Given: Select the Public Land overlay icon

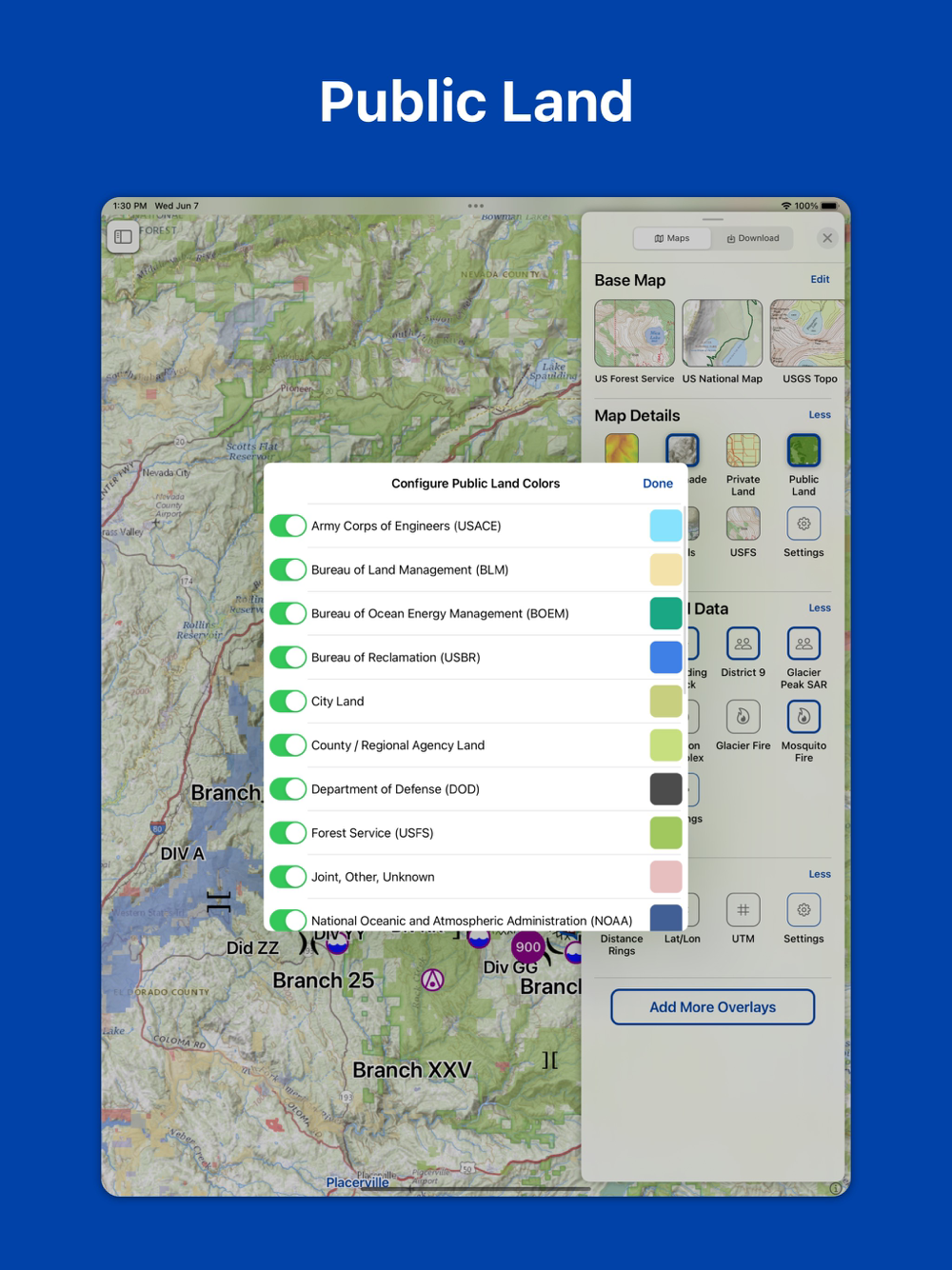Looking at the screenshot, I should click(x=803, y=451).
